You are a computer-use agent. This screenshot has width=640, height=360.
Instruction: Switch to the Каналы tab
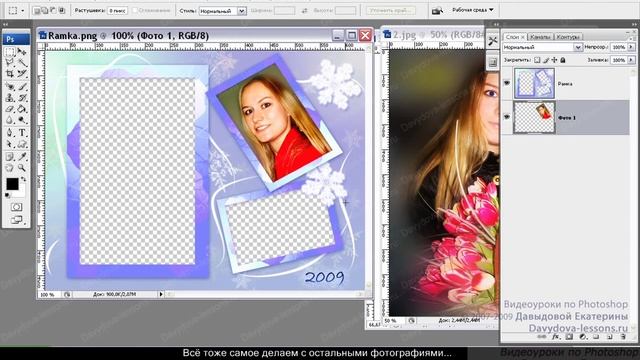pyautogui.click(x=540, y=37)
